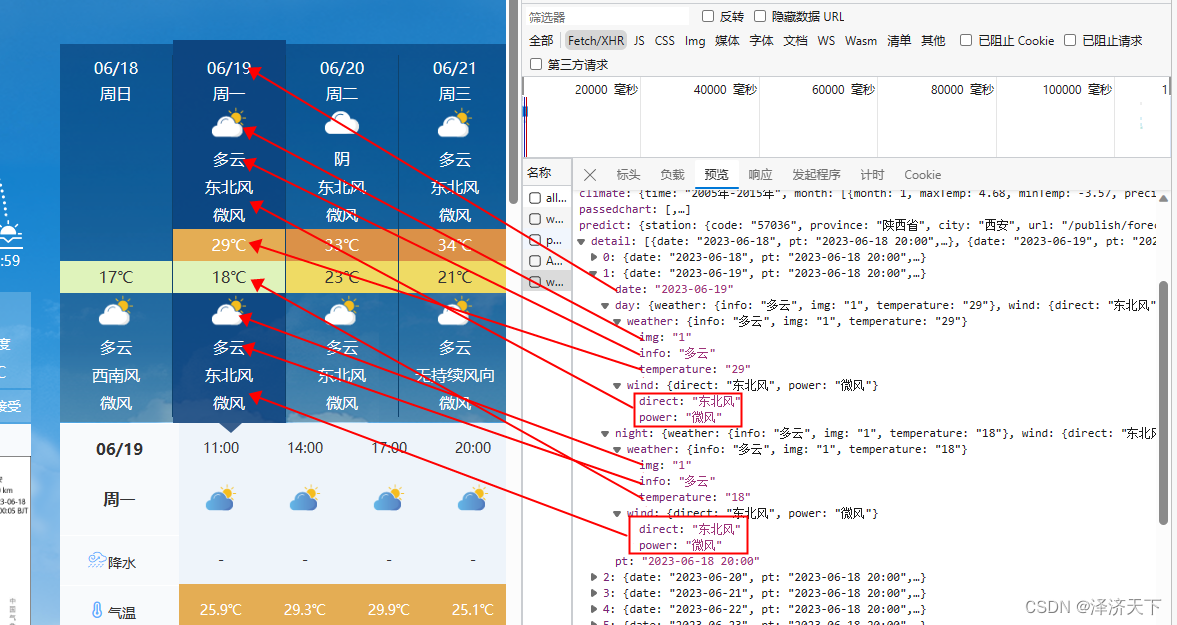Click the 名称 column header
This screenshot has width=1177, height=625.
(539, 173)
